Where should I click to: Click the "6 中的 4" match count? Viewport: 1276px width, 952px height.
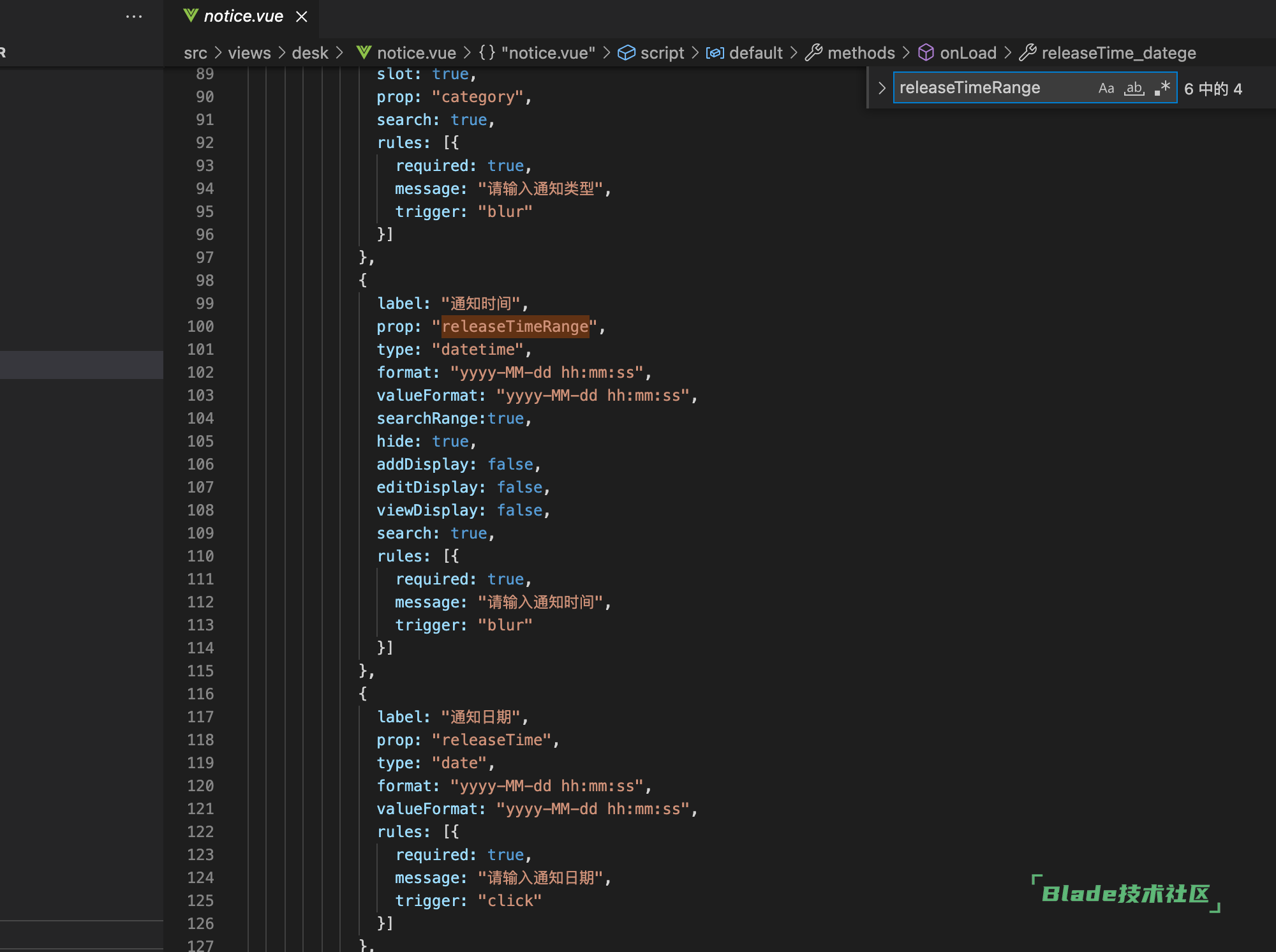coord(1213,89)
